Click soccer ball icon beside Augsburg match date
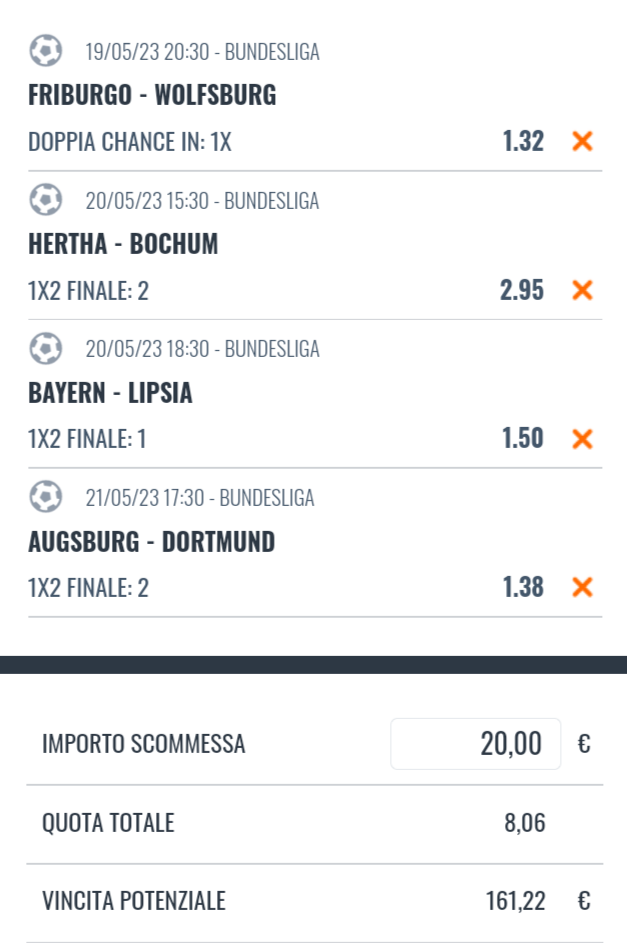Image resolution: width=627 pixels, height=952 pixels. tap(46, 496)
